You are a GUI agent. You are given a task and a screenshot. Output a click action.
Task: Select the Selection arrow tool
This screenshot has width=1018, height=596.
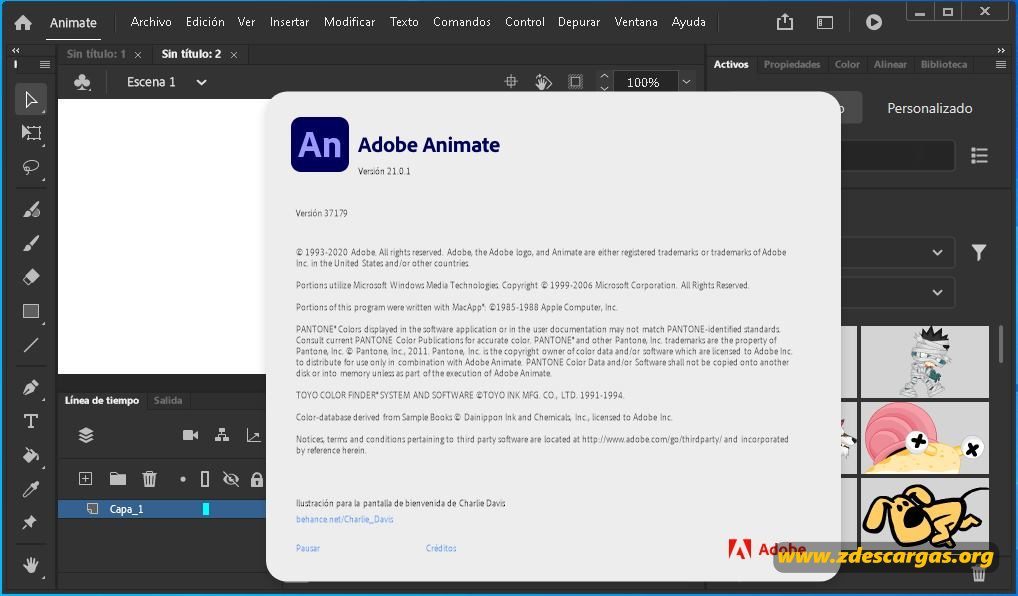[31, 99]
